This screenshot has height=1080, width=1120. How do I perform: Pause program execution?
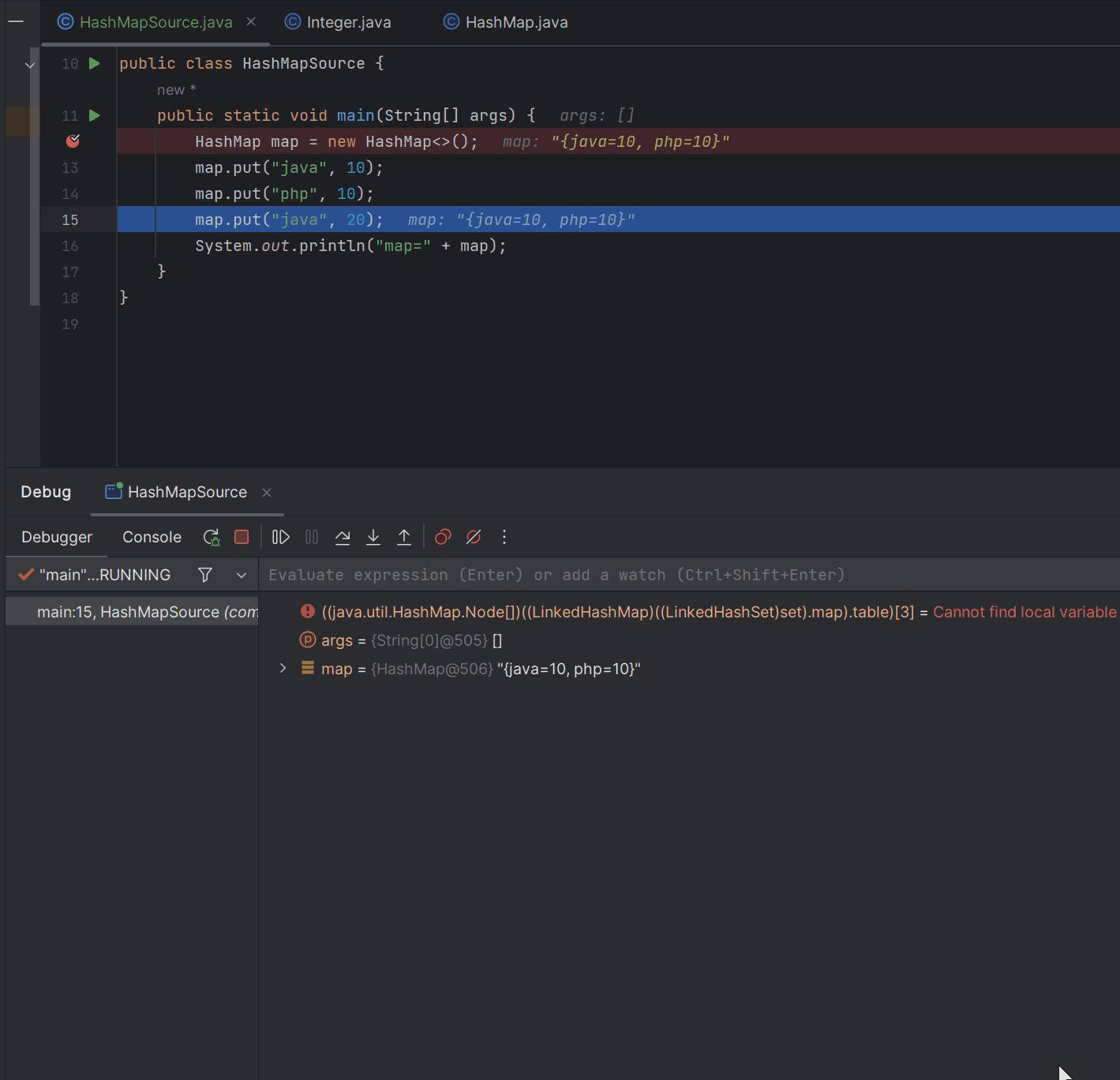click(x=312, y=537)
